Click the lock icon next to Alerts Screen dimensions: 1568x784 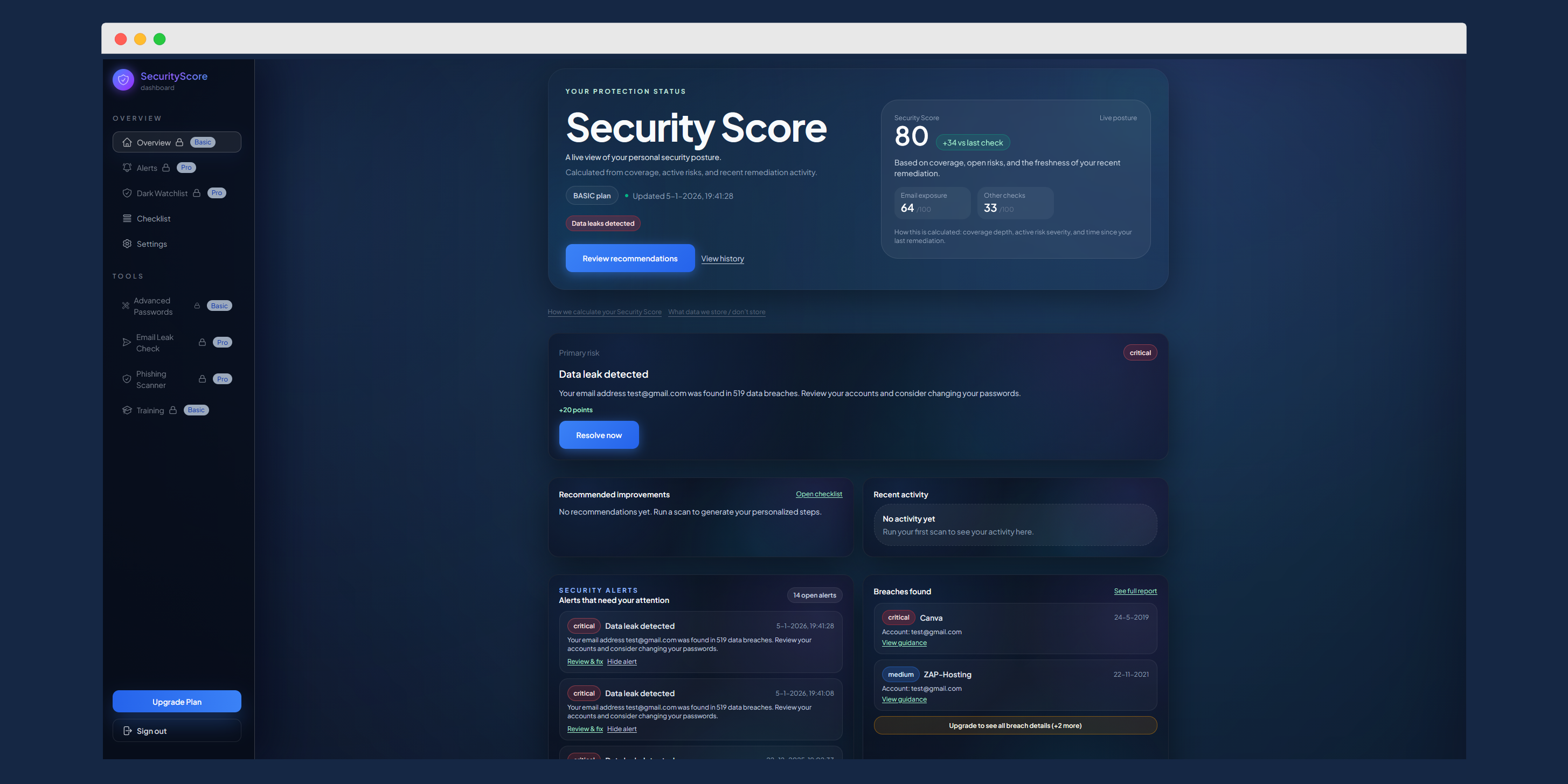tap(165, 168)
